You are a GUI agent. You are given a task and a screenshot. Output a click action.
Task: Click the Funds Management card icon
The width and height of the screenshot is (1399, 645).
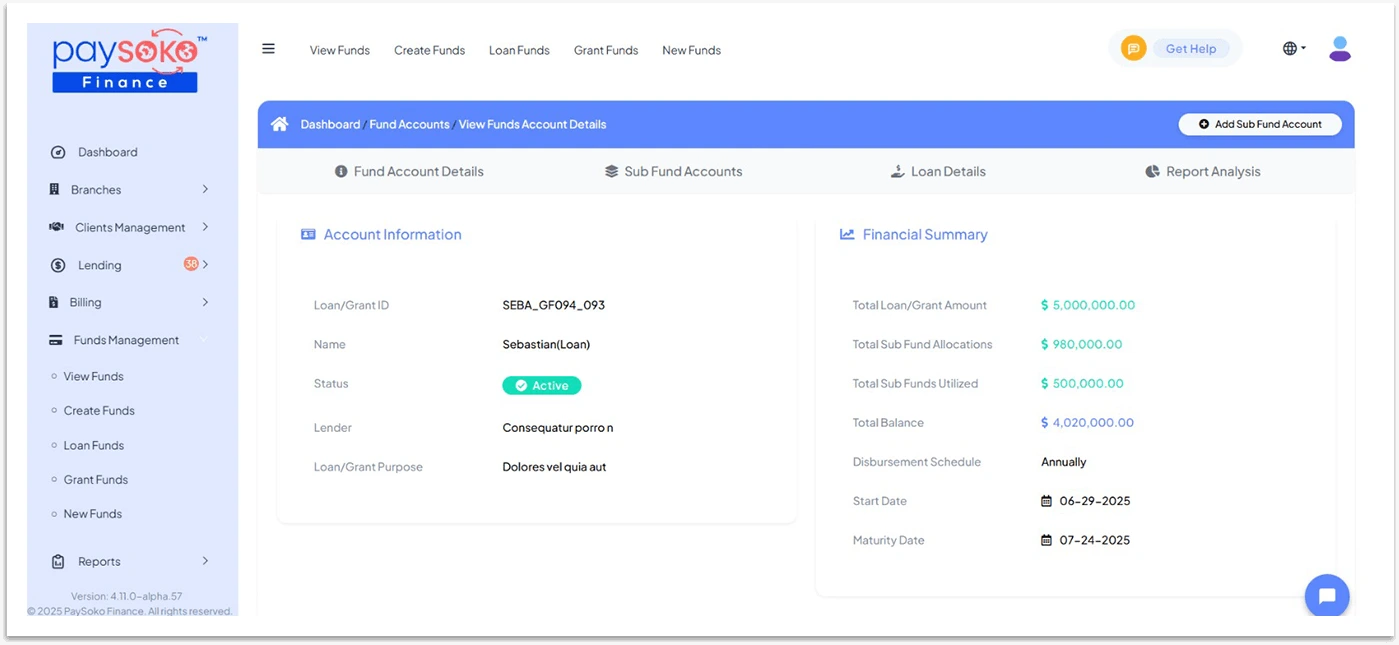tap(56, 340)
